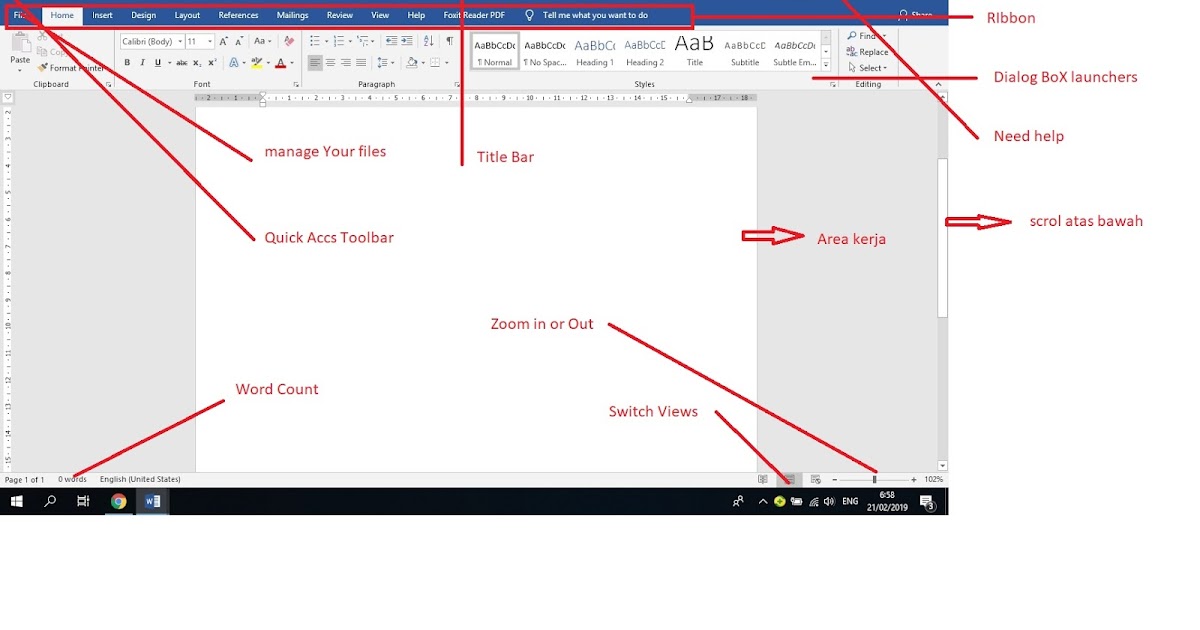1200x630 pixels.
Task: Click the bullet list icon
Action: pos(314,40)
